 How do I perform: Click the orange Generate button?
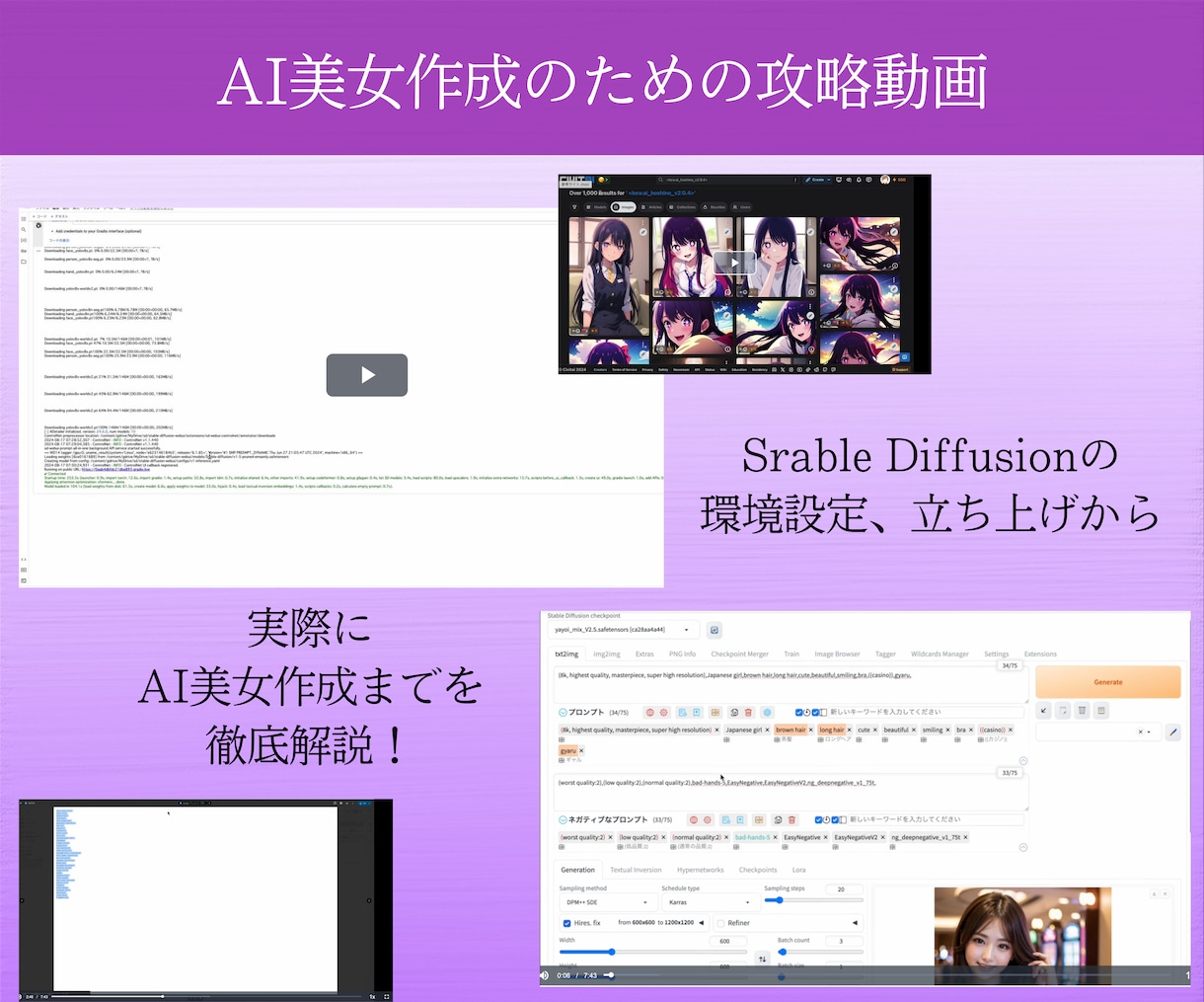click(1108, 682)
